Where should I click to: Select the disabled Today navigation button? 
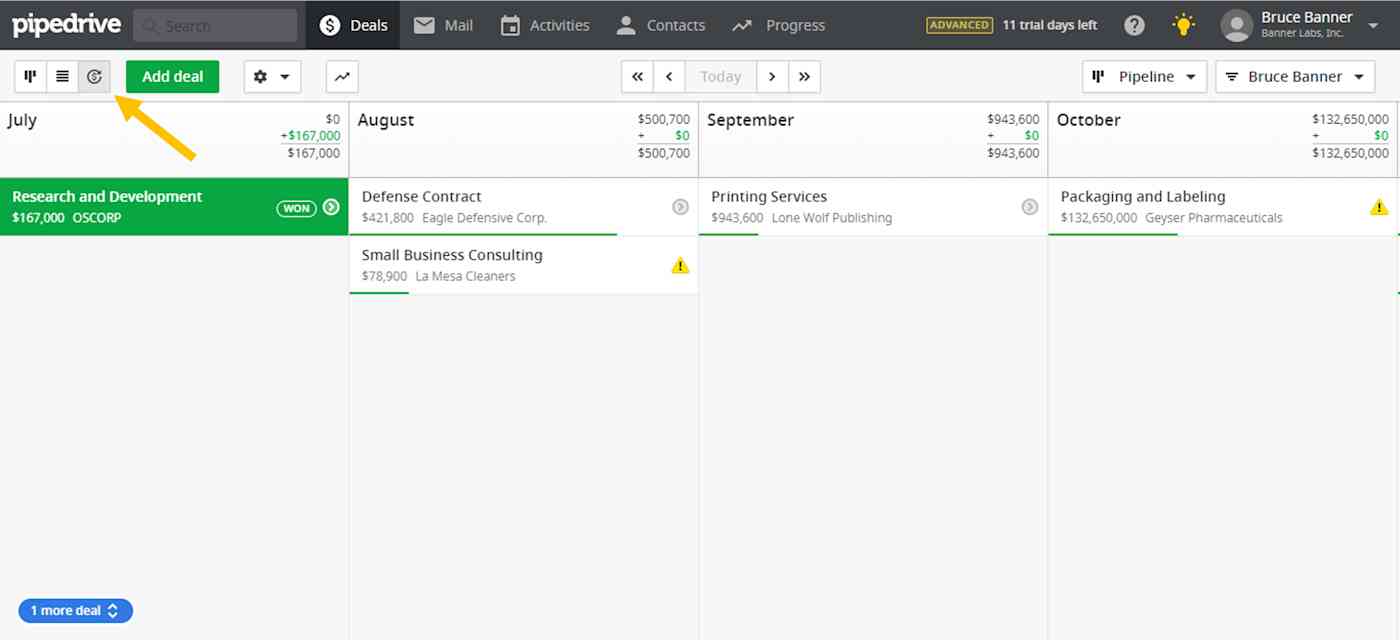click(720, 76)
